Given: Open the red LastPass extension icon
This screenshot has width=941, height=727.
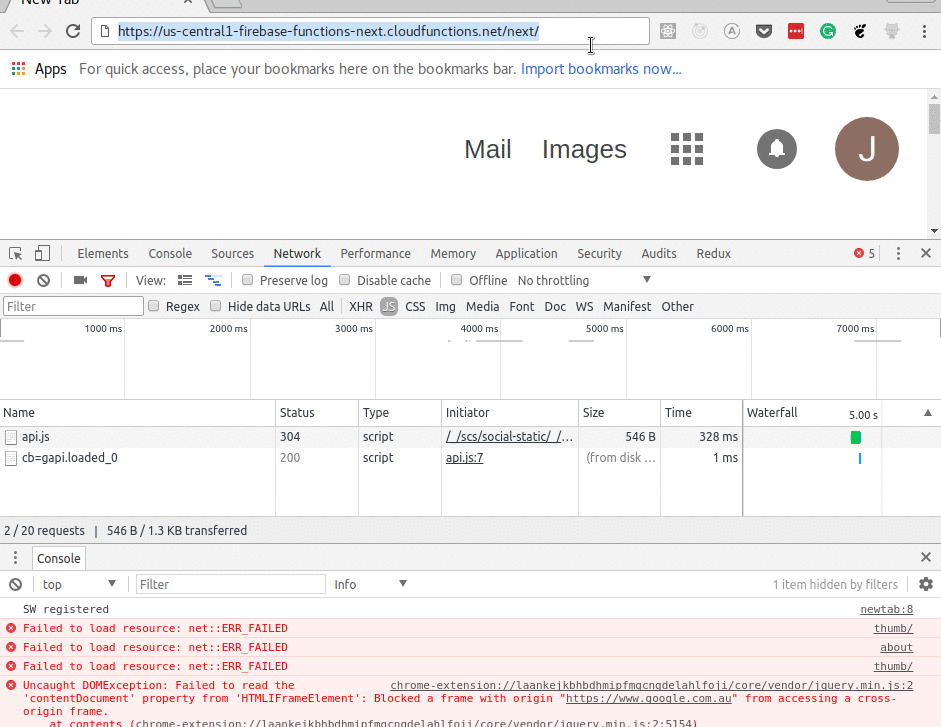Looking at the screenshot, I should [796, 31].
